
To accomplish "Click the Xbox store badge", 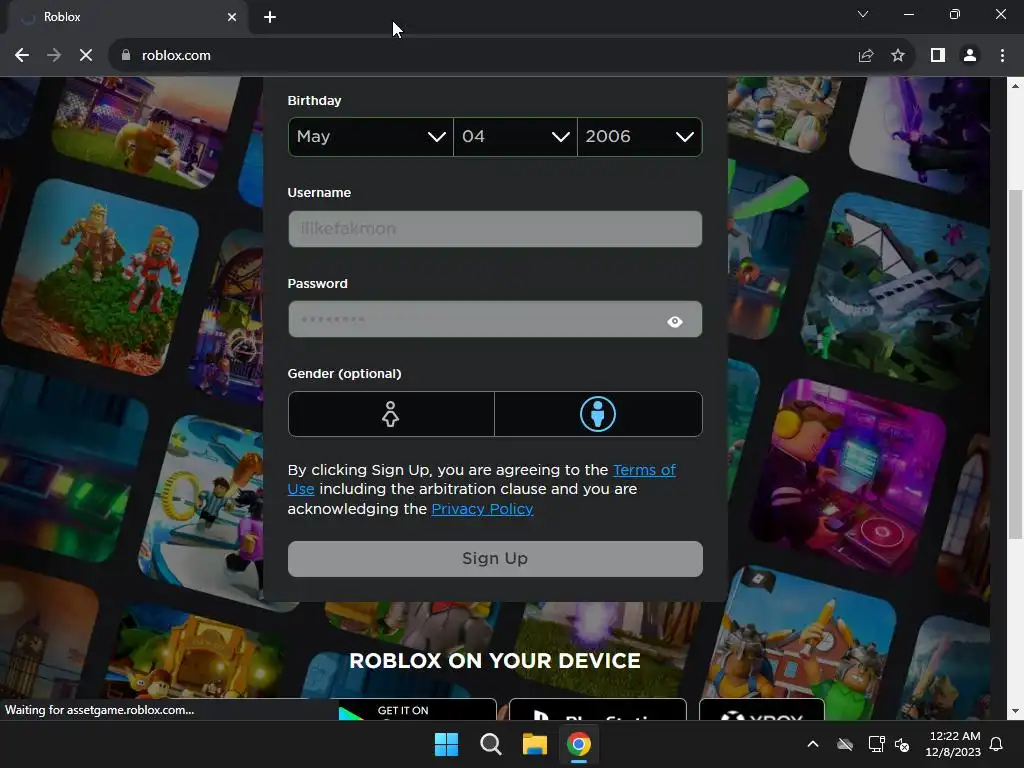I will 761,709.
